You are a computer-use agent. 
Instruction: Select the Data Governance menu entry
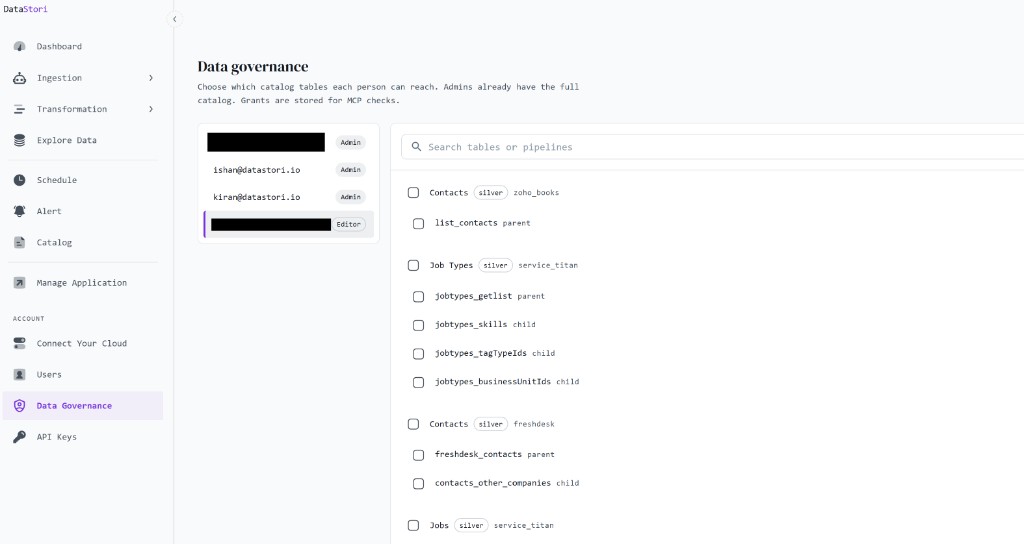coord(83,406)
